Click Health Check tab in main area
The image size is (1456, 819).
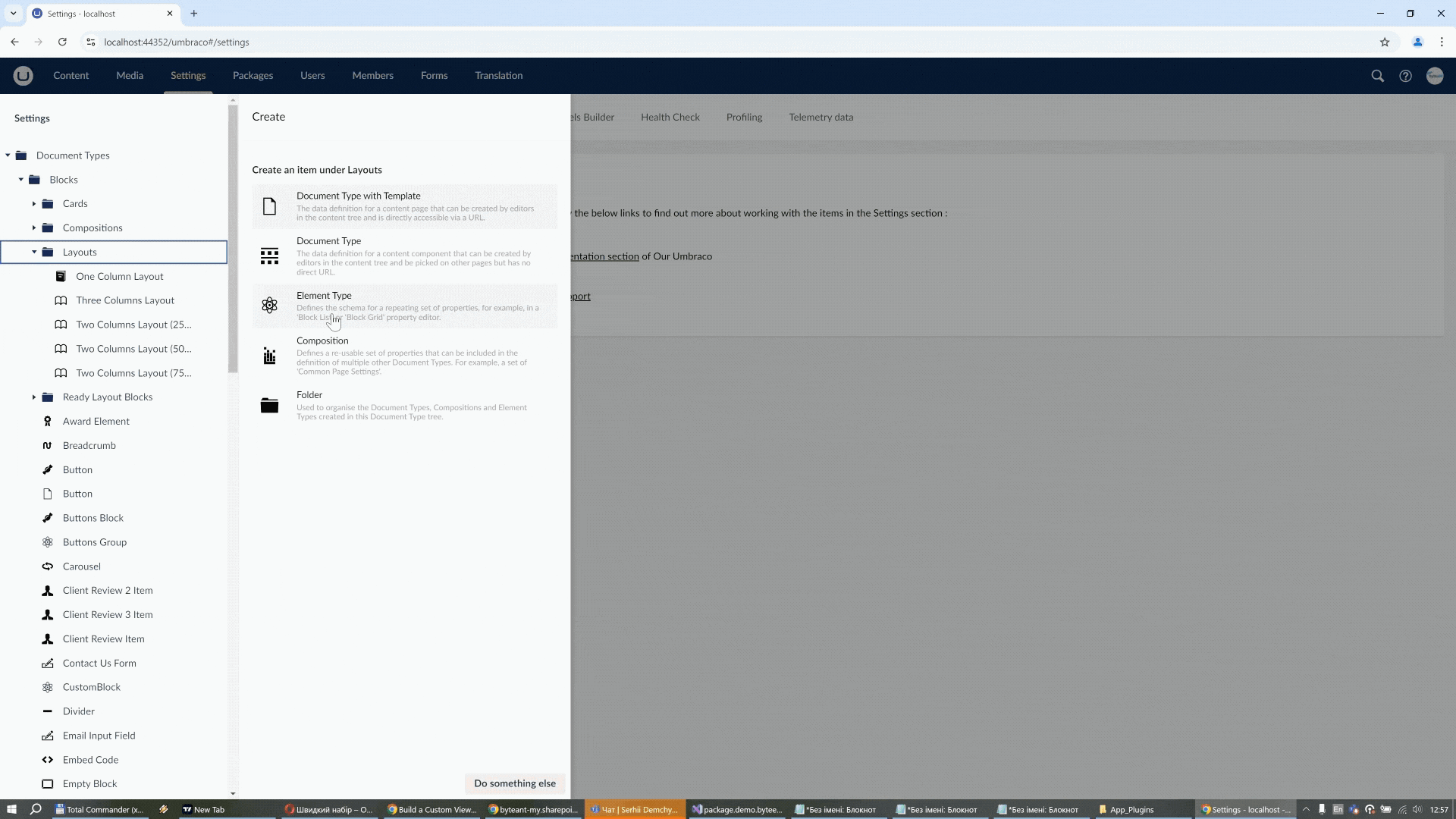[x=670, y=117]
